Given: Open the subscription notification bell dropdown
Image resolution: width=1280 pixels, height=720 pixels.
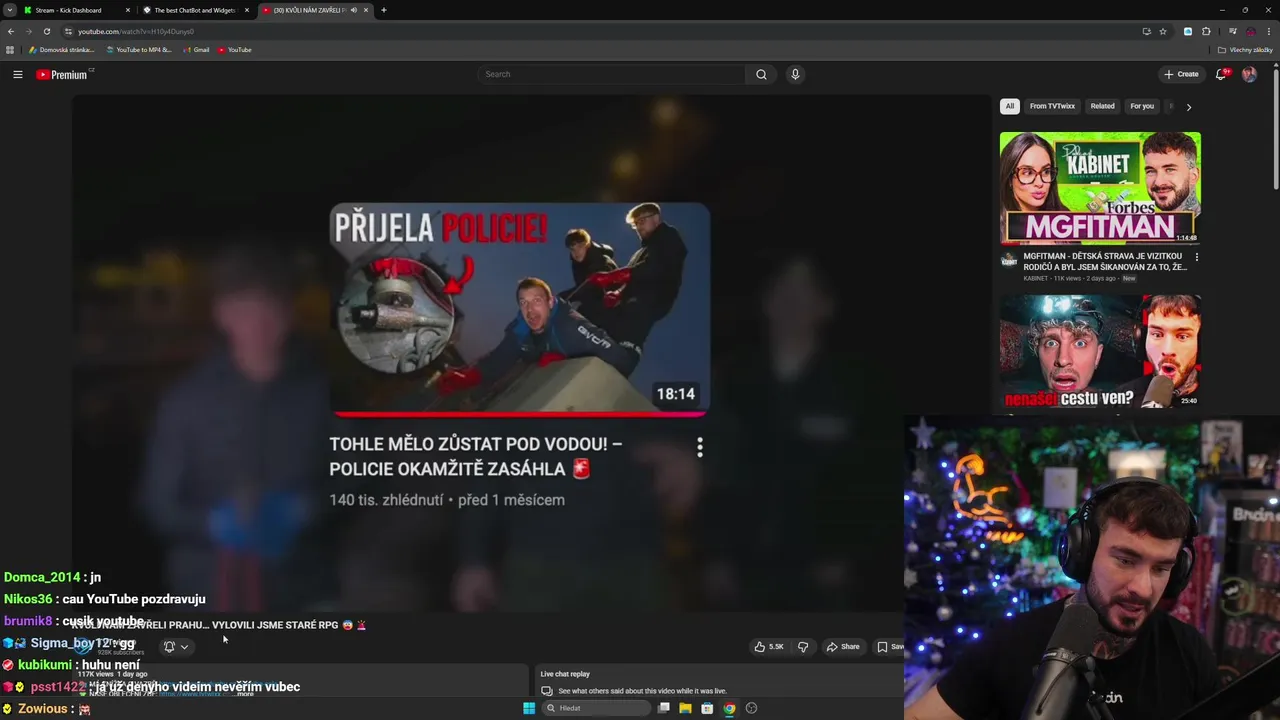Looking at the screenshot, I should [x=176, y=647].
